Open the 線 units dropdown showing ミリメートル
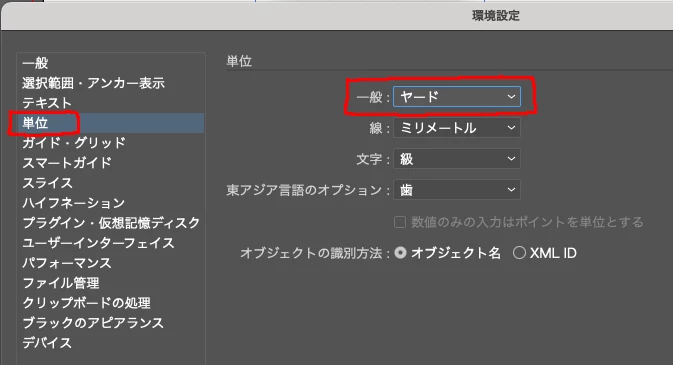673x365 pixels. 457,128
